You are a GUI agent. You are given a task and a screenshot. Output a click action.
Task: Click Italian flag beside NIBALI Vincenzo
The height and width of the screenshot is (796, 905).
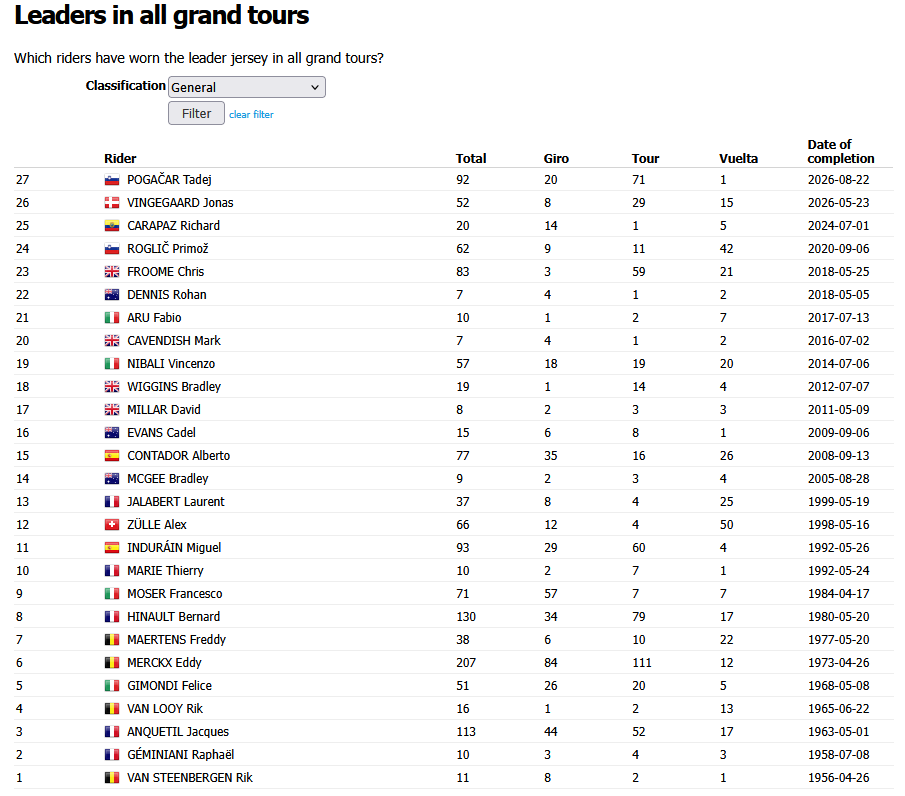[x=112, y=364]
